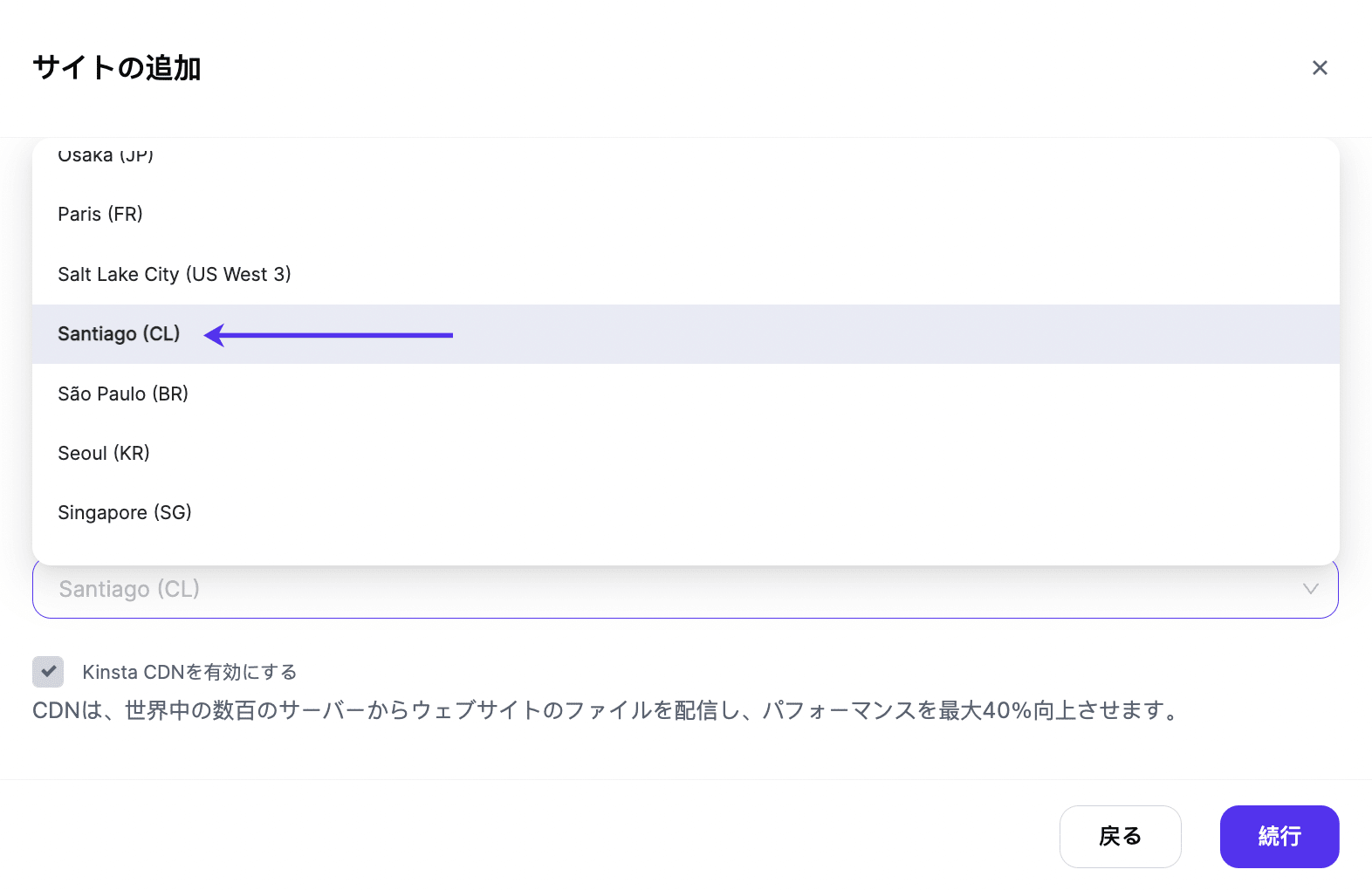
Task: Click the 続行 button
Action: (1279, 836)
